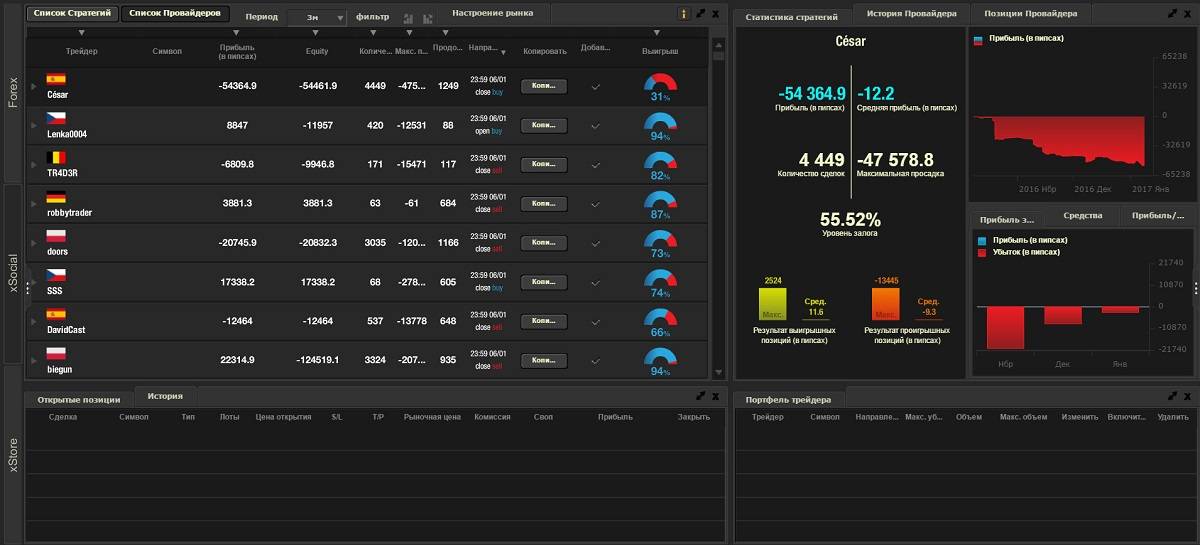1200x545 pixels.
Task: Toggle the add checkmark for César
Action: 595,87
